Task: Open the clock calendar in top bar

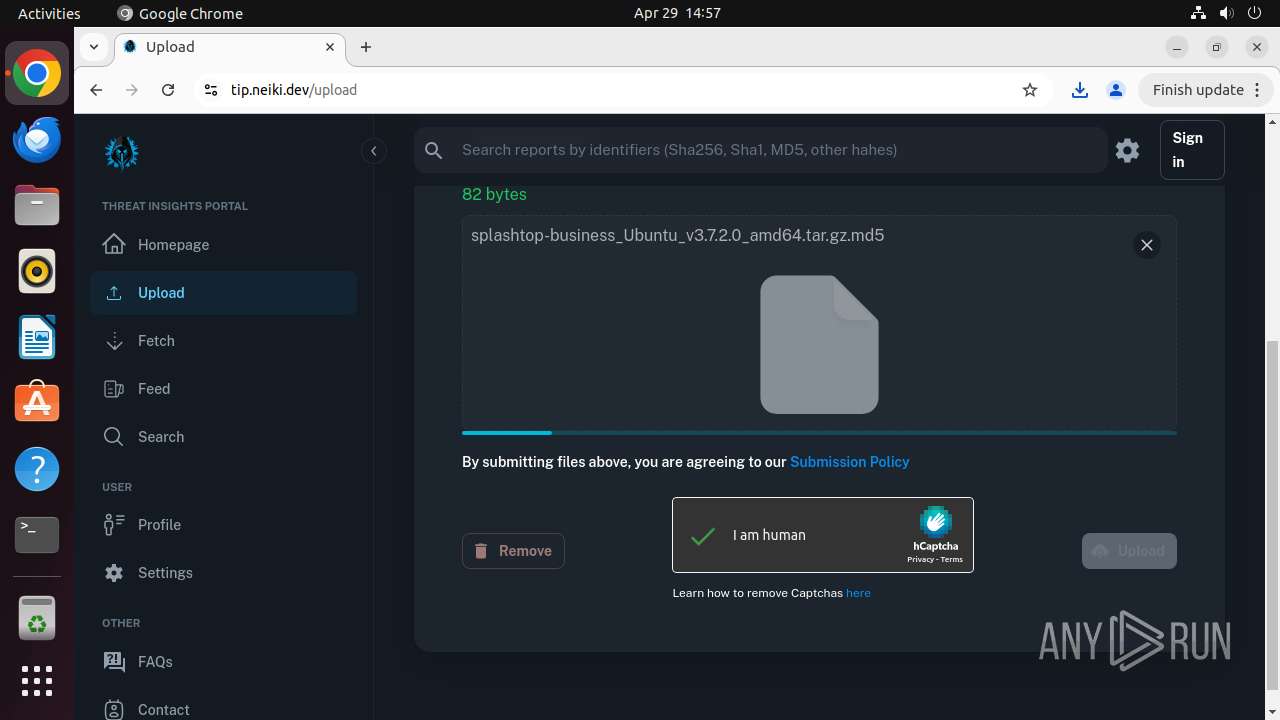Action: 677,13
